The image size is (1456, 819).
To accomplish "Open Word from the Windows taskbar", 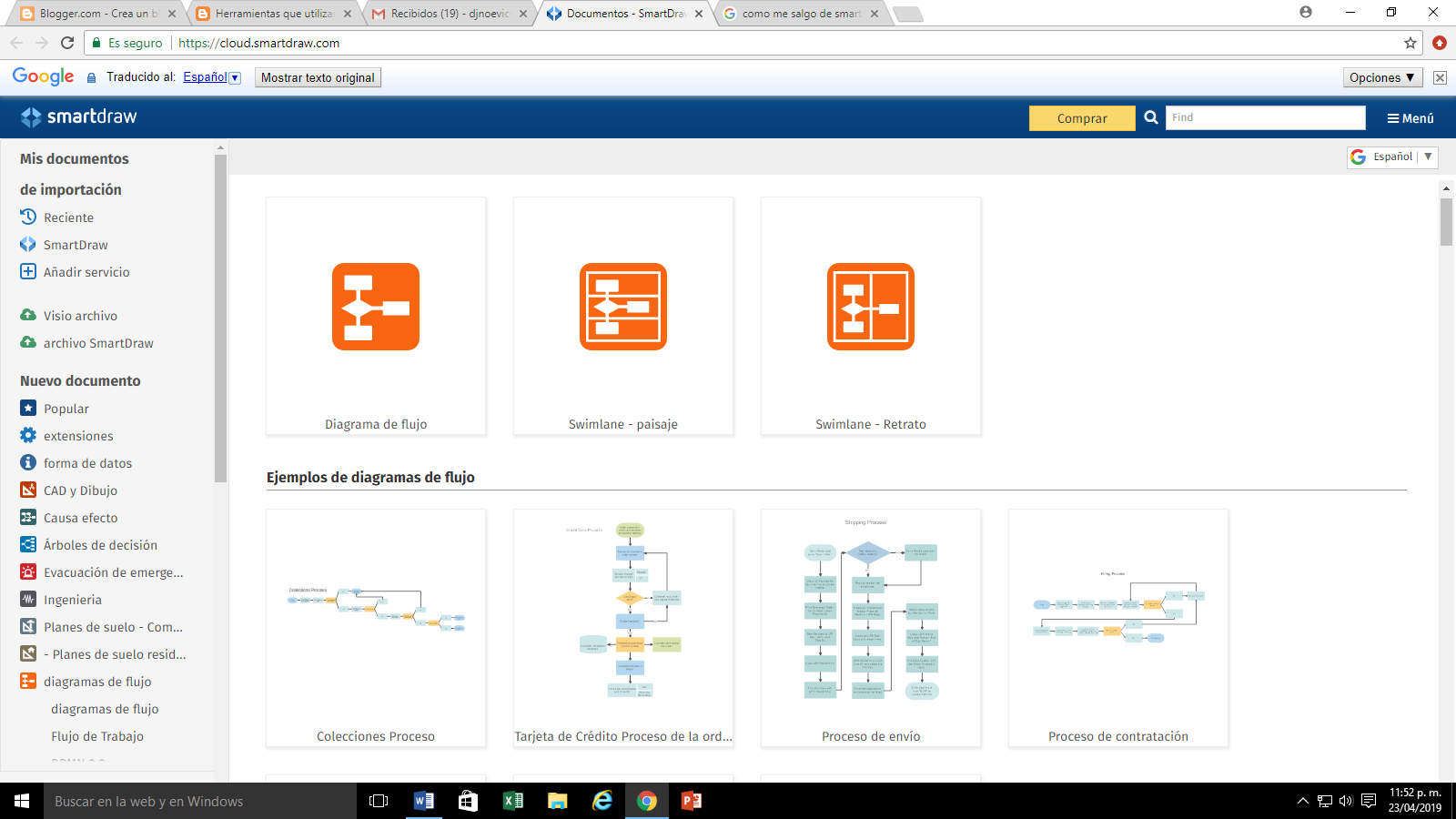I will (x=424, y=801).
